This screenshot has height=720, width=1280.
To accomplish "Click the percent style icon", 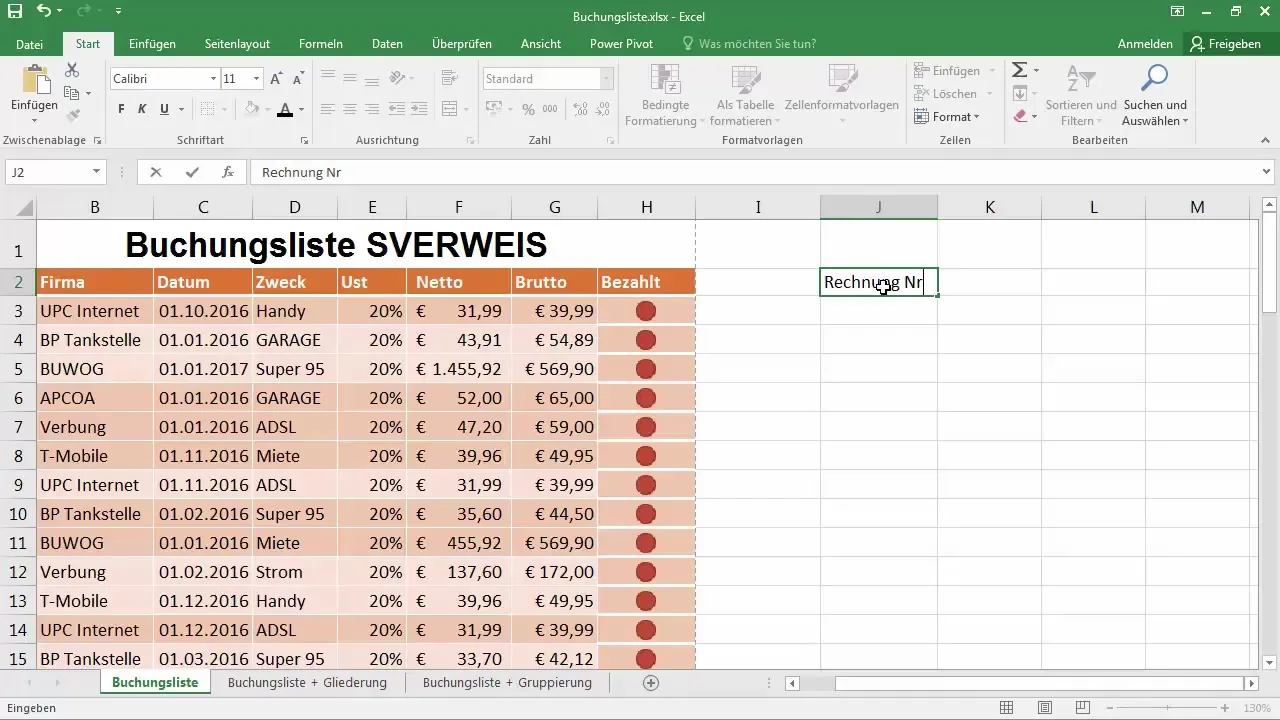I will click(527, 109).
